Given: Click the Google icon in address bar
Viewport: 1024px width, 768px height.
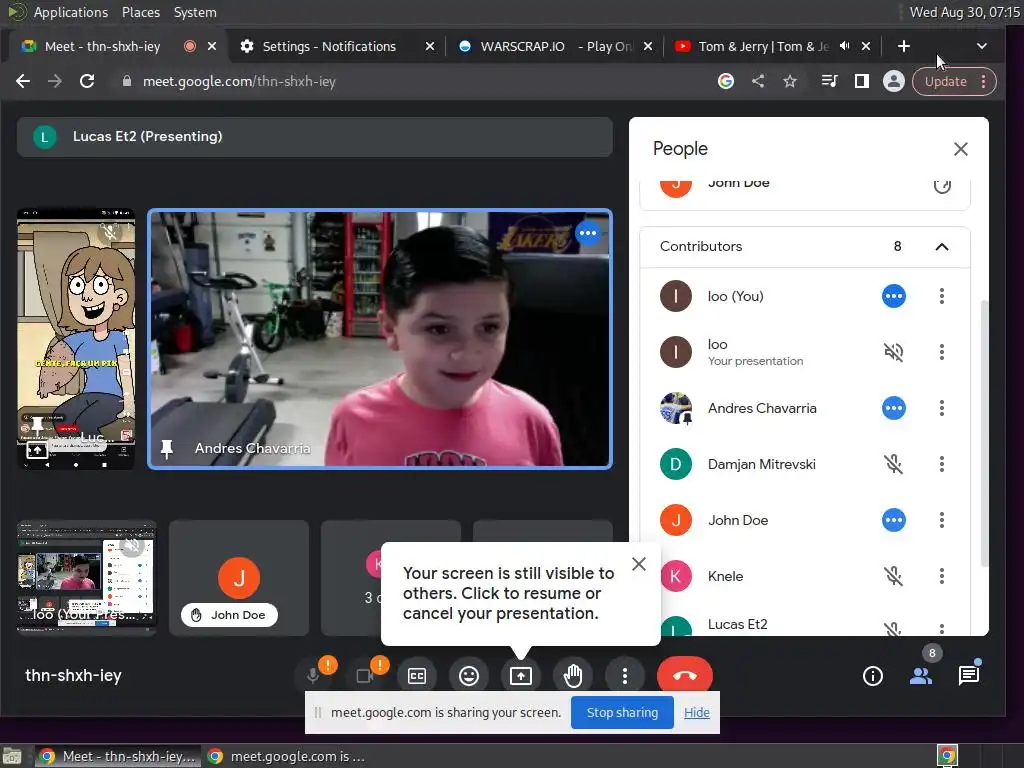Looking at the screenshot, I should click(726, 81).
